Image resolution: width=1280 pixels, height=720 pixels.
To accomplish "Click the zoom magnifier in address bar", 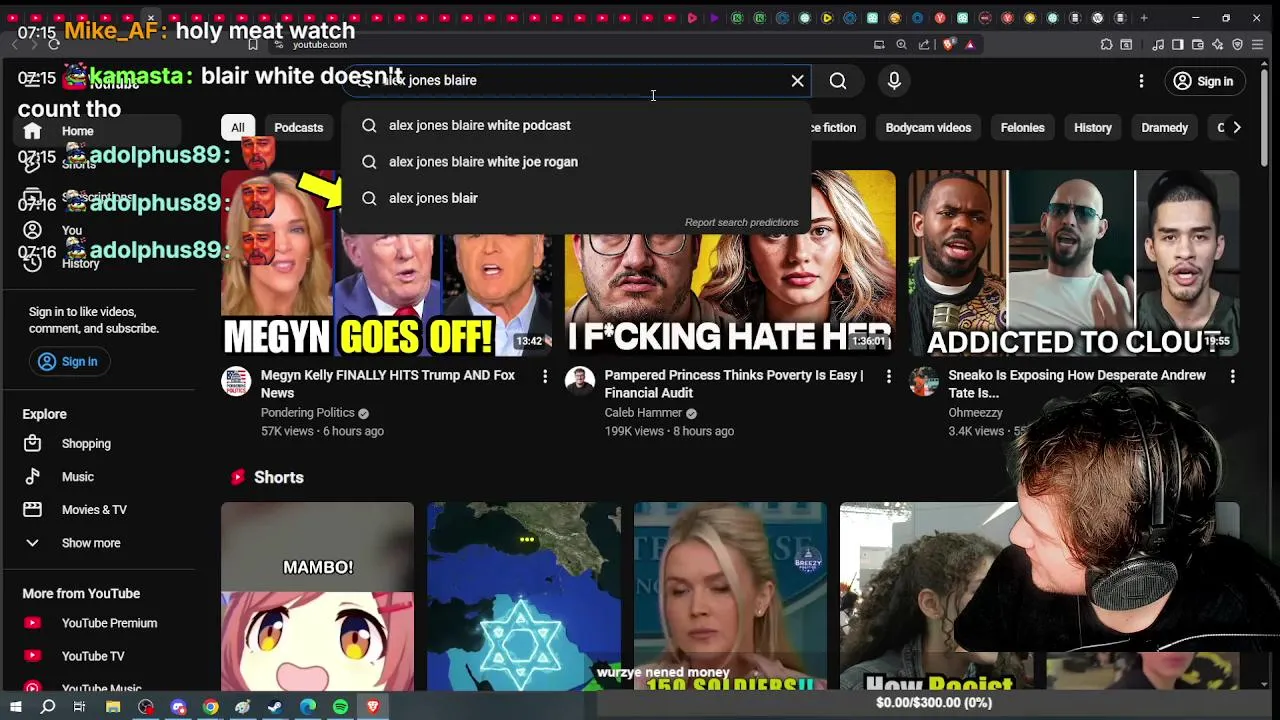I will click(901, 44).
